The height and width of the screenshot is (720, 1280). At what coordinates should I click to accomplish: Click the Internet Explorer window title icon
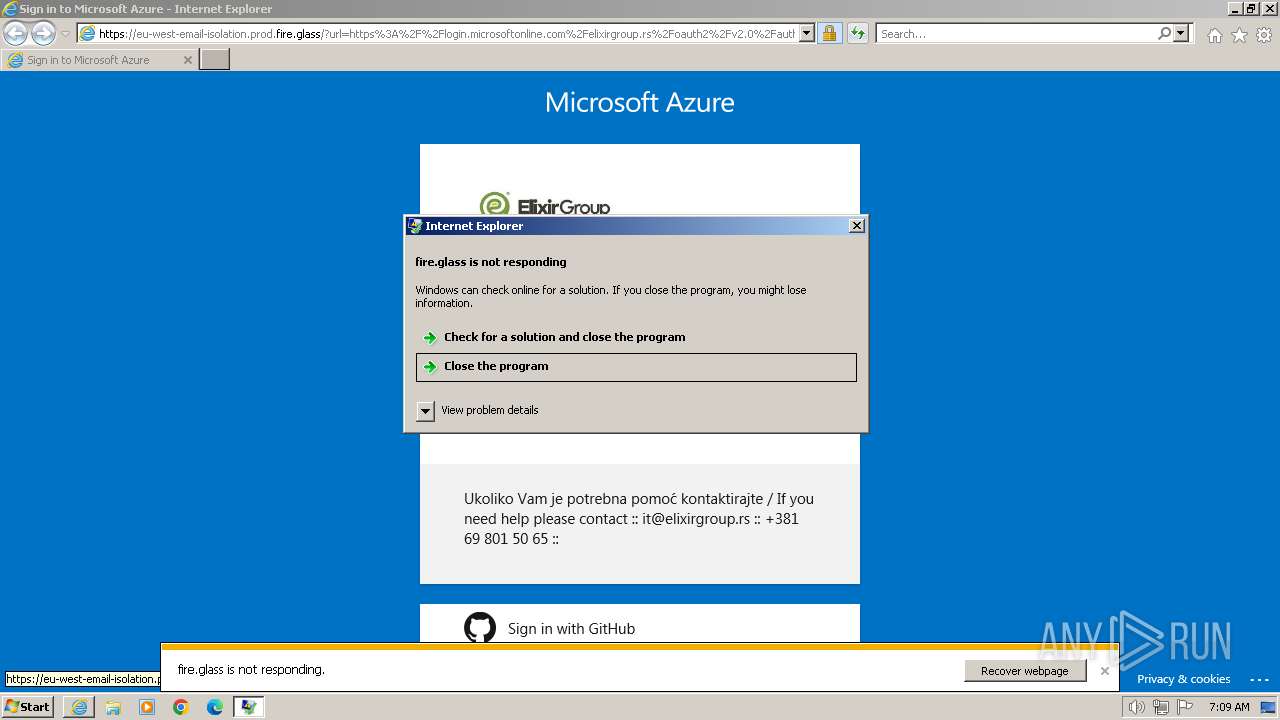[x=10, y=9]
